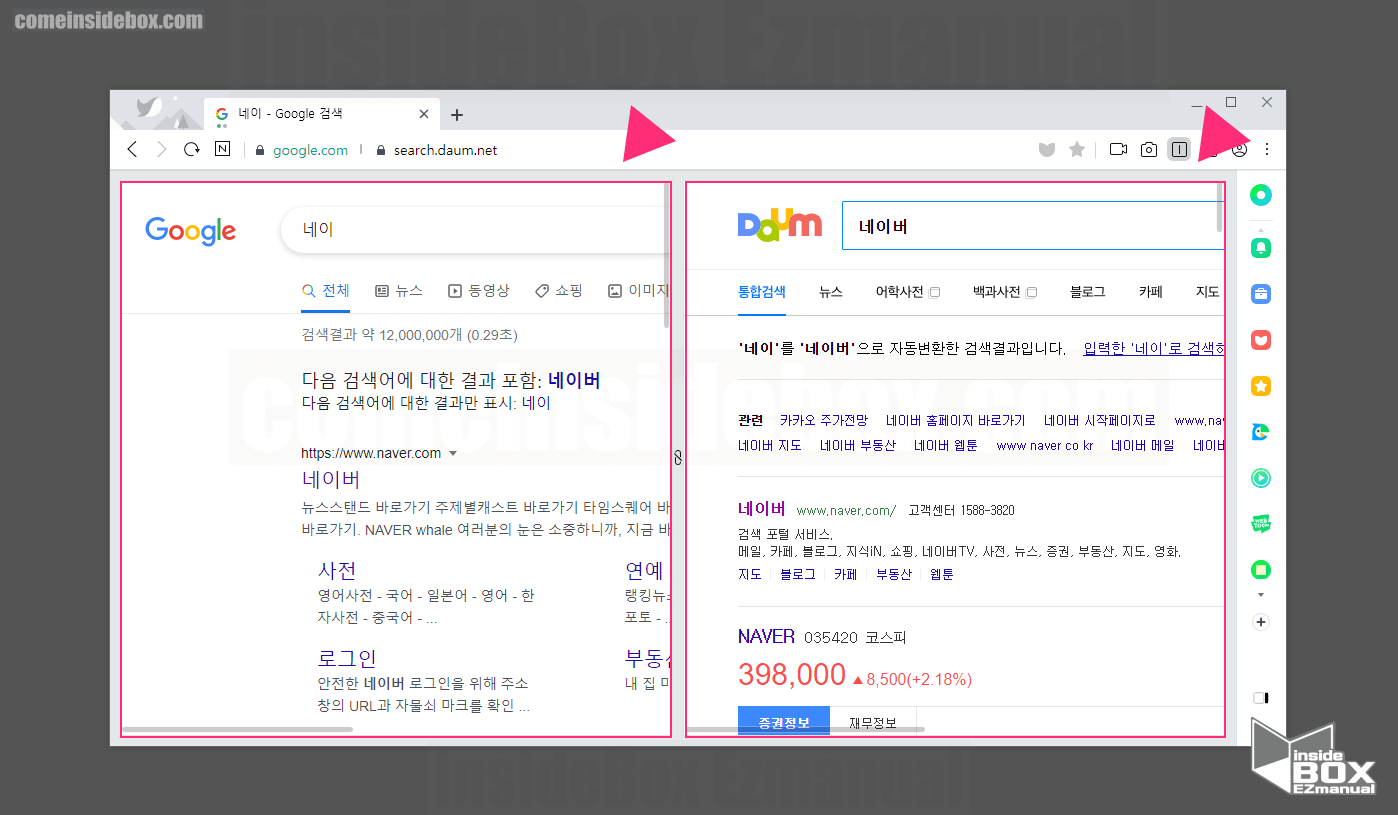Switch to the Google 뉴스 tab

pyautogui.click(x=399, y=291)
